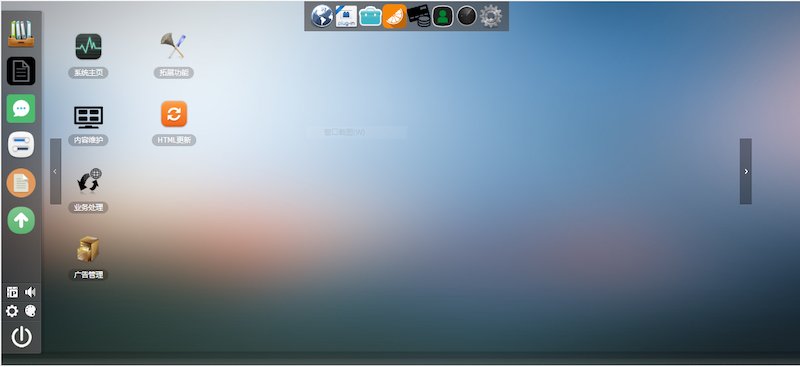800x367 pixels.
Task: Click the globe icon in top dock
Action: click(x=322, y=16)
